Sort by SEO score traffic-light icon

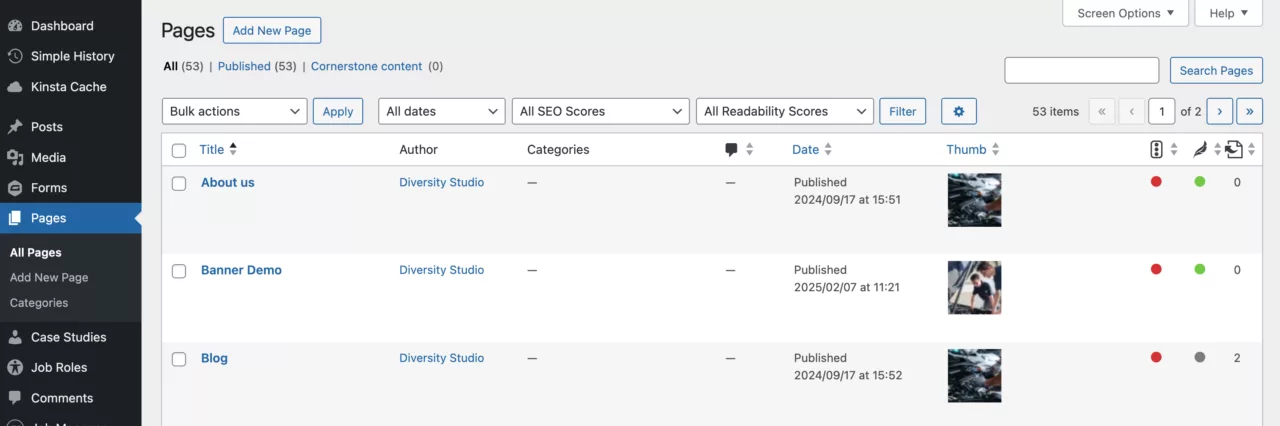[x=1156, y=150]
